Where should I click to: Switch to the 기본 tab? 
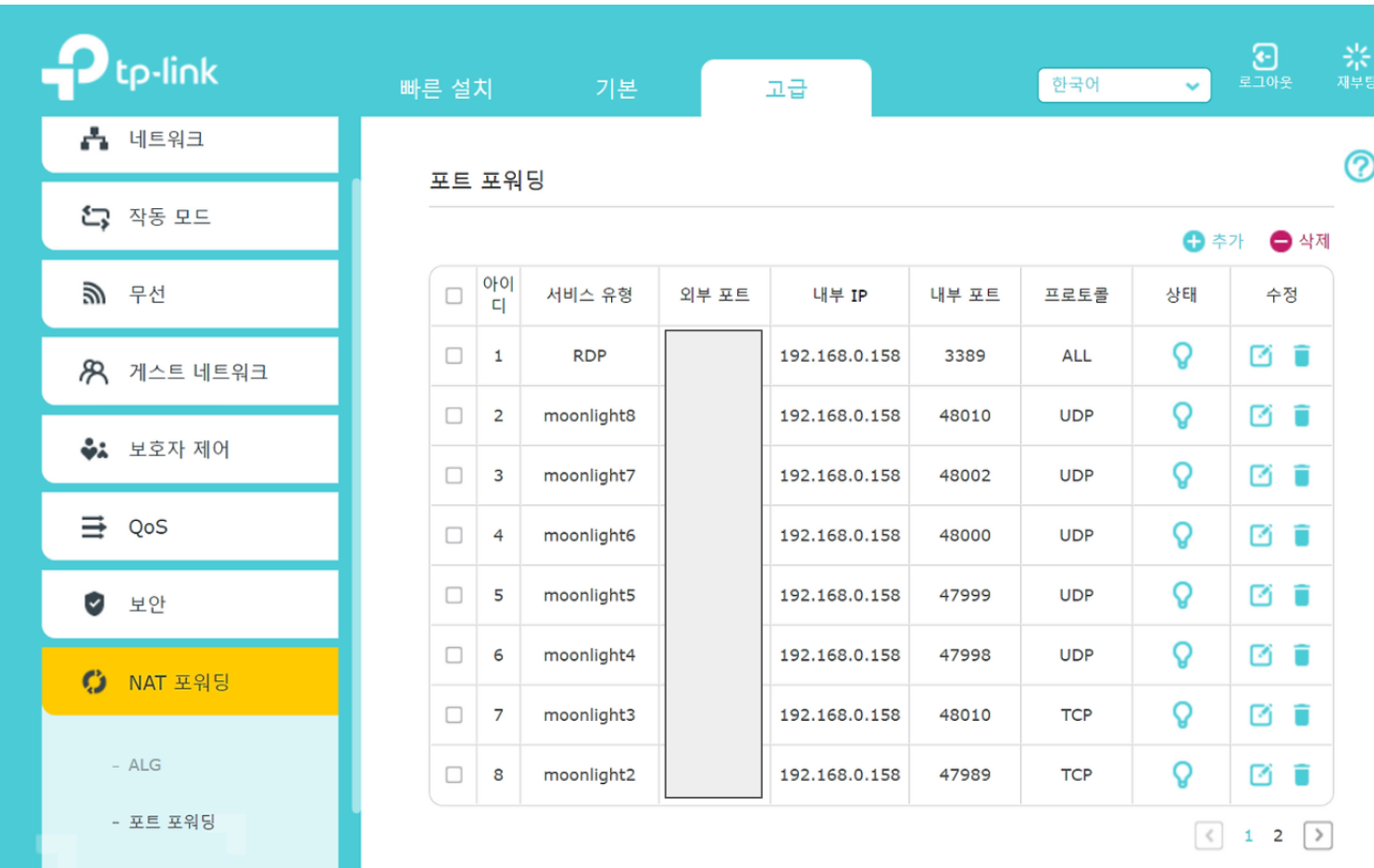click(x=617, y=89)
